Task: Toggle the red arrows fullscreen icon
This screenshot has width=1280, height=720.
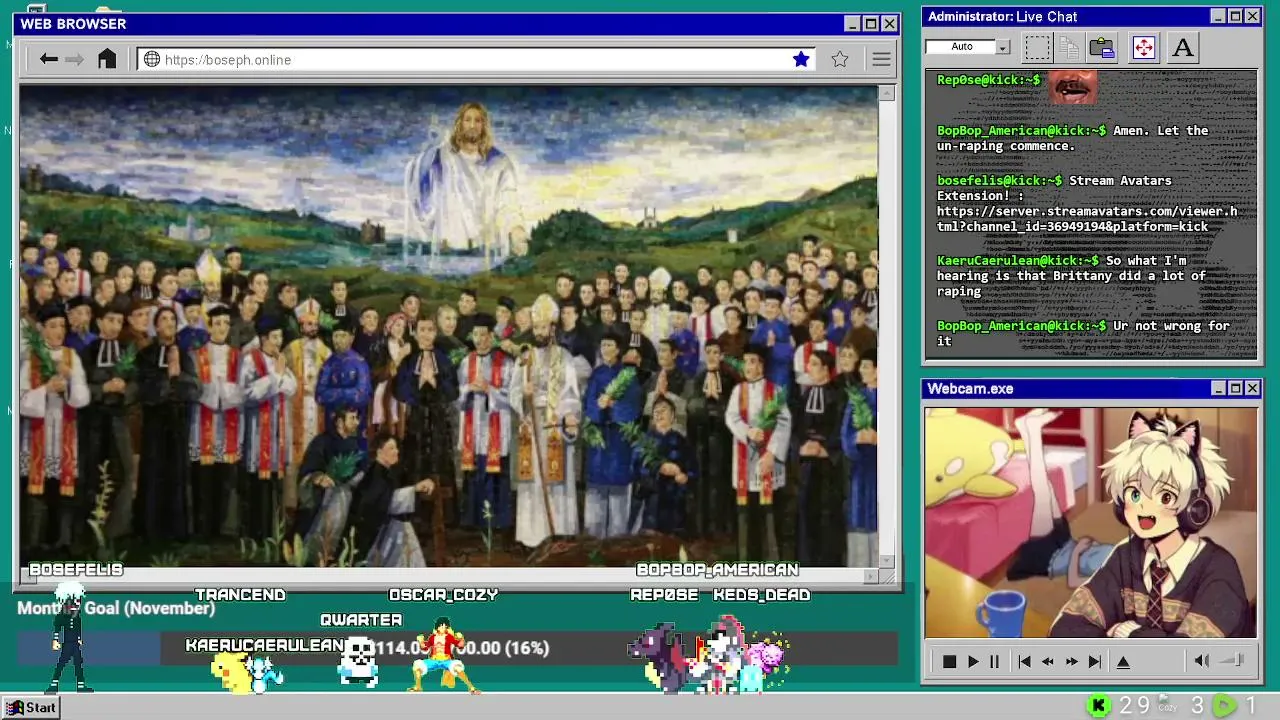Action: tap(1143, 47)
